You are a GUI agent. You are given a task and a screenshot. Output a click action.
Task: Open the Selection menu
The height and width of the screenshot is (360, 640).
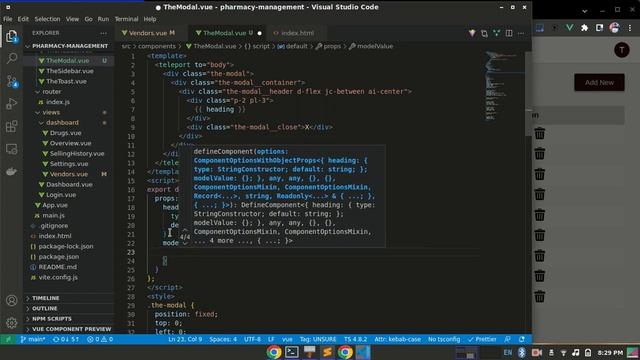[x=47, y=19]
